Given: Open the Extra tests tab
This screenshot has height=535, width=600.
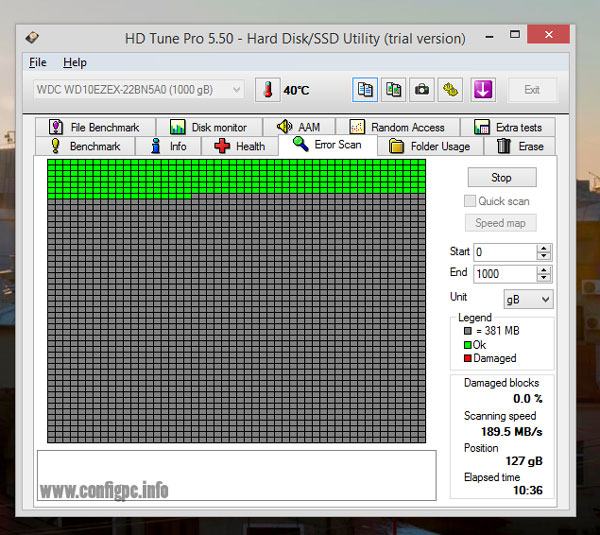Looking at the screenshot, I should coord(508,127).
